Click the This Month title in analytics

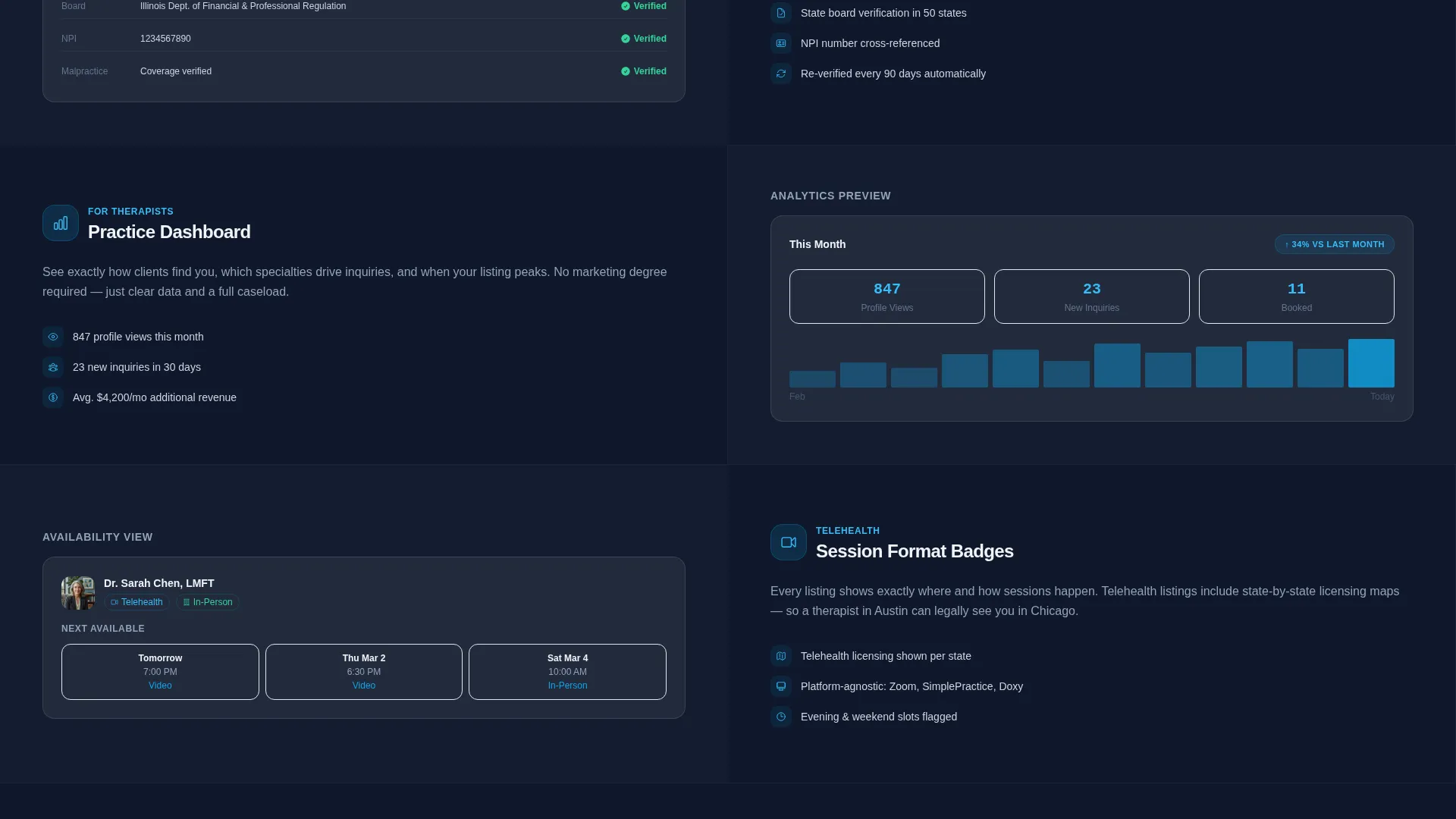tap(817, 244)
